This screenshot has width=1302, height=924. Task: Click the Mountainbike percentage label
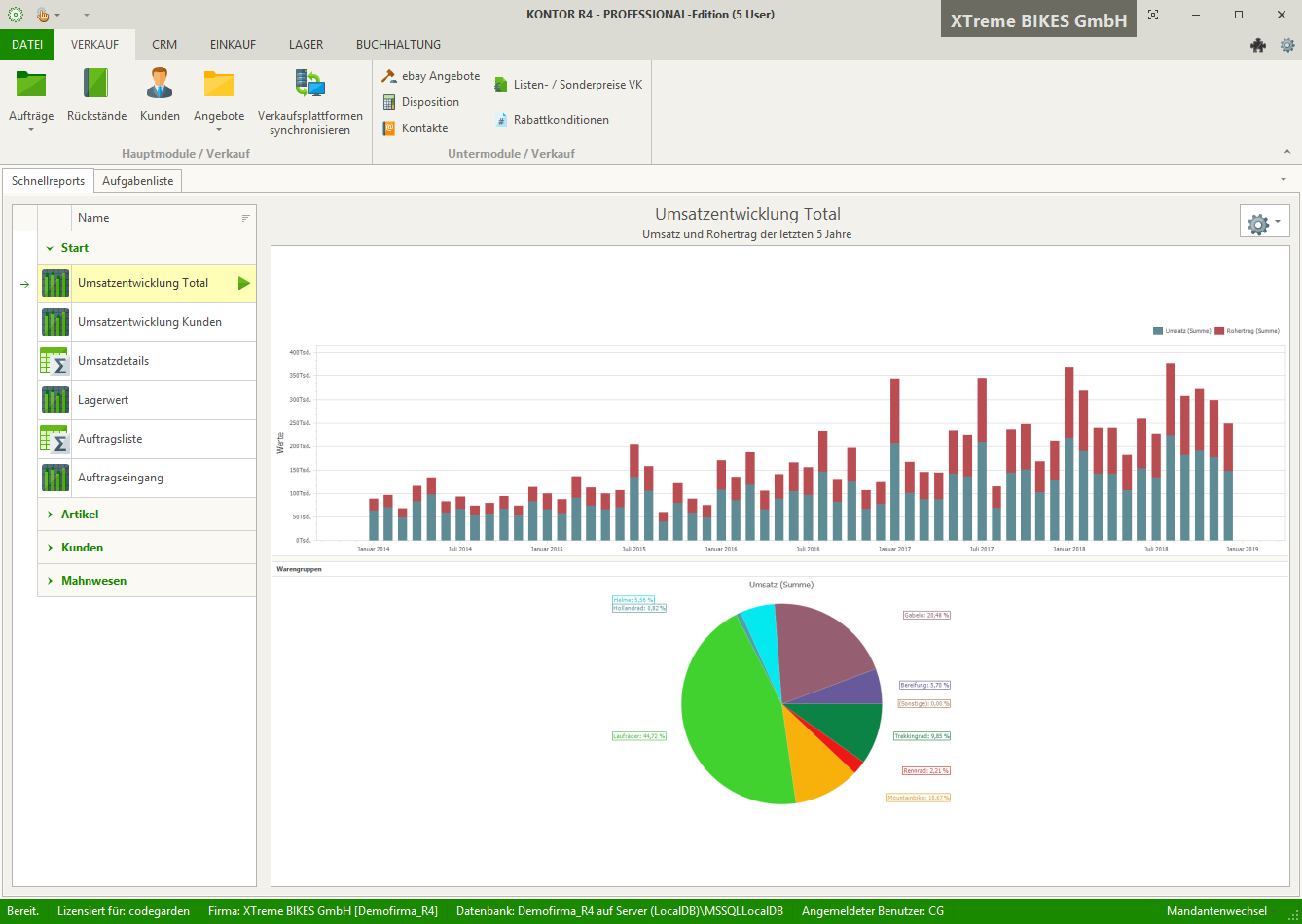[918, 798]
